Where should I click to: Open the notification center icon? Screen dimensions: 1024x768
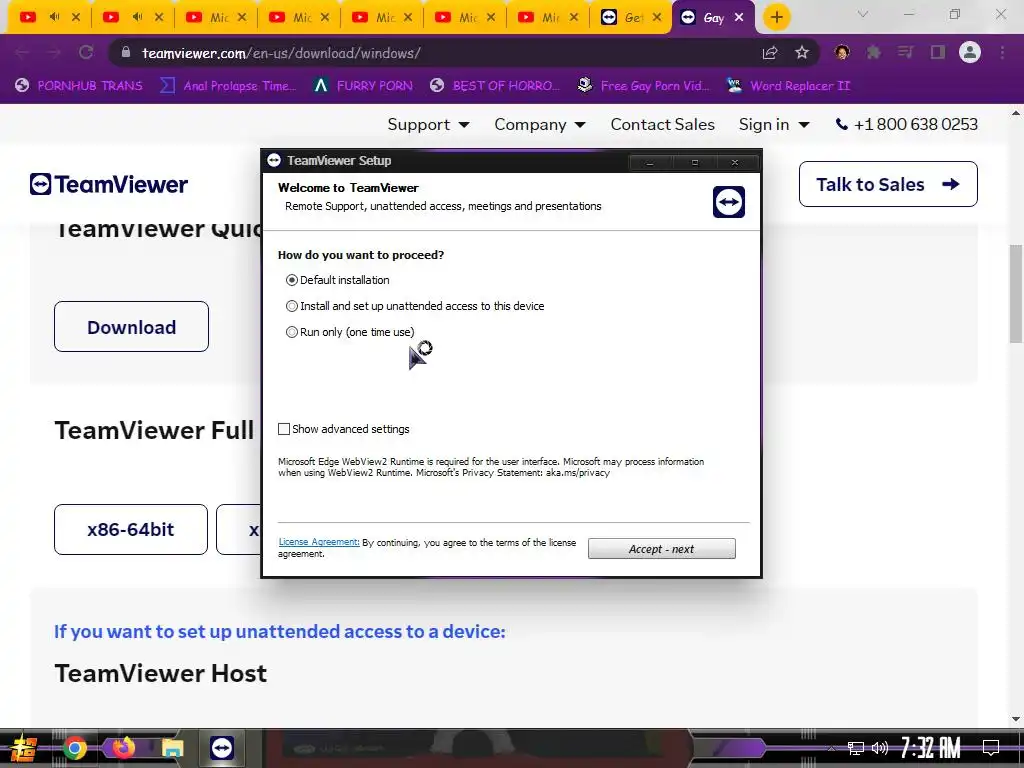pos(991,748)
